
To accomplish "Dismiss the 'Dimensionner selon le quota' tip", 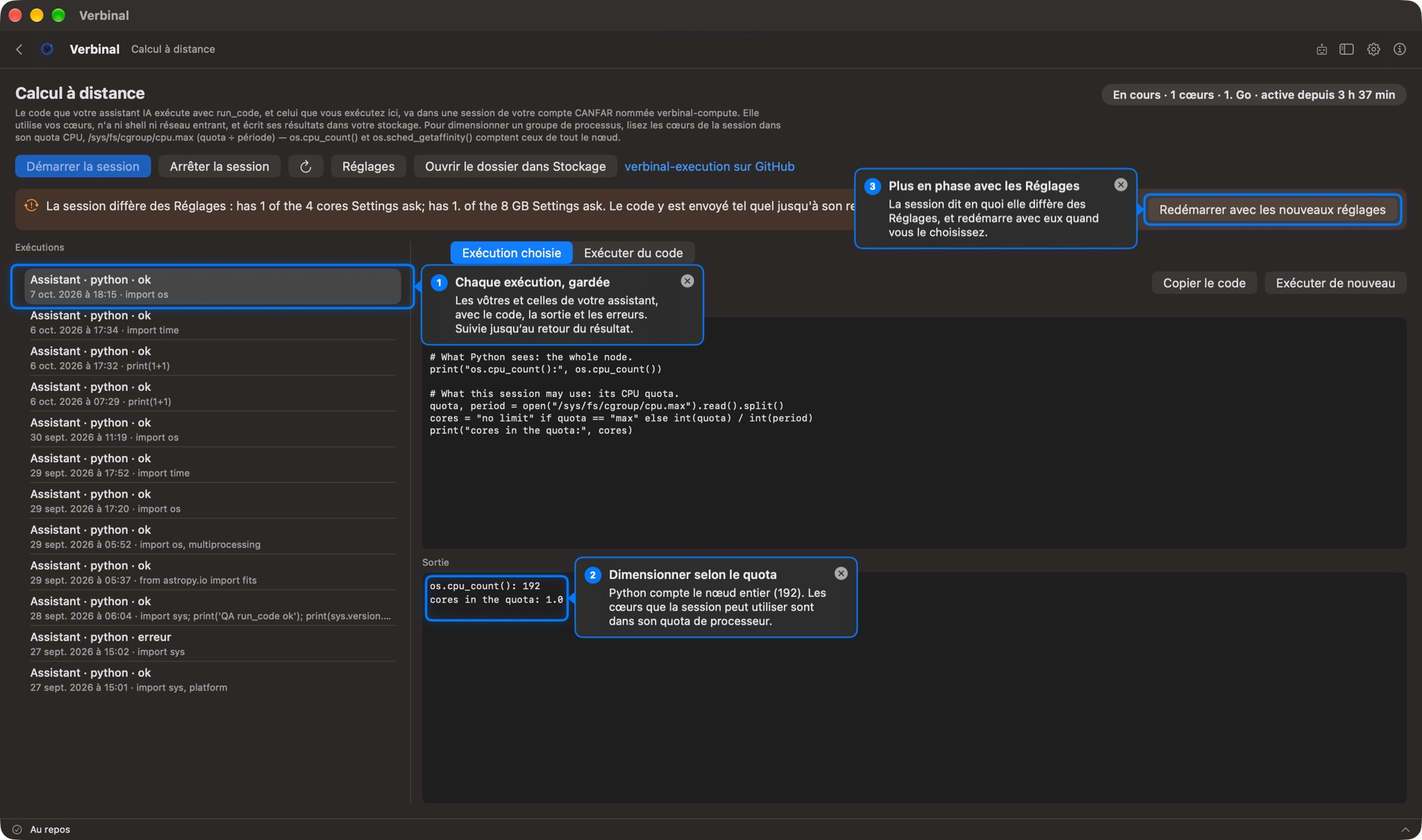I will tap(841, 573).
